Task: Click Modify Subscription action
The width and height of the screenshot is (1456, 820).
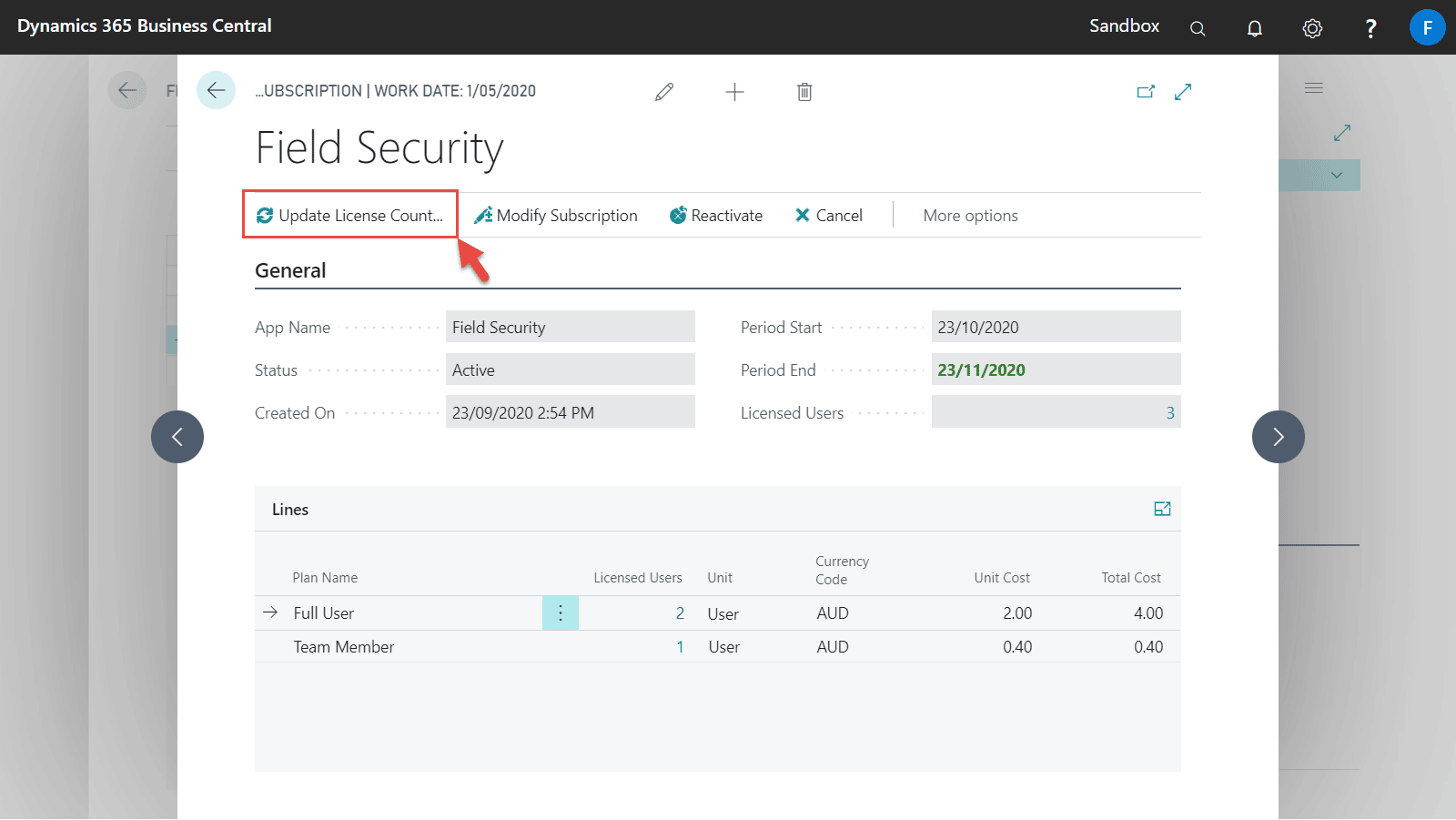Action: [x=556, y=216]
